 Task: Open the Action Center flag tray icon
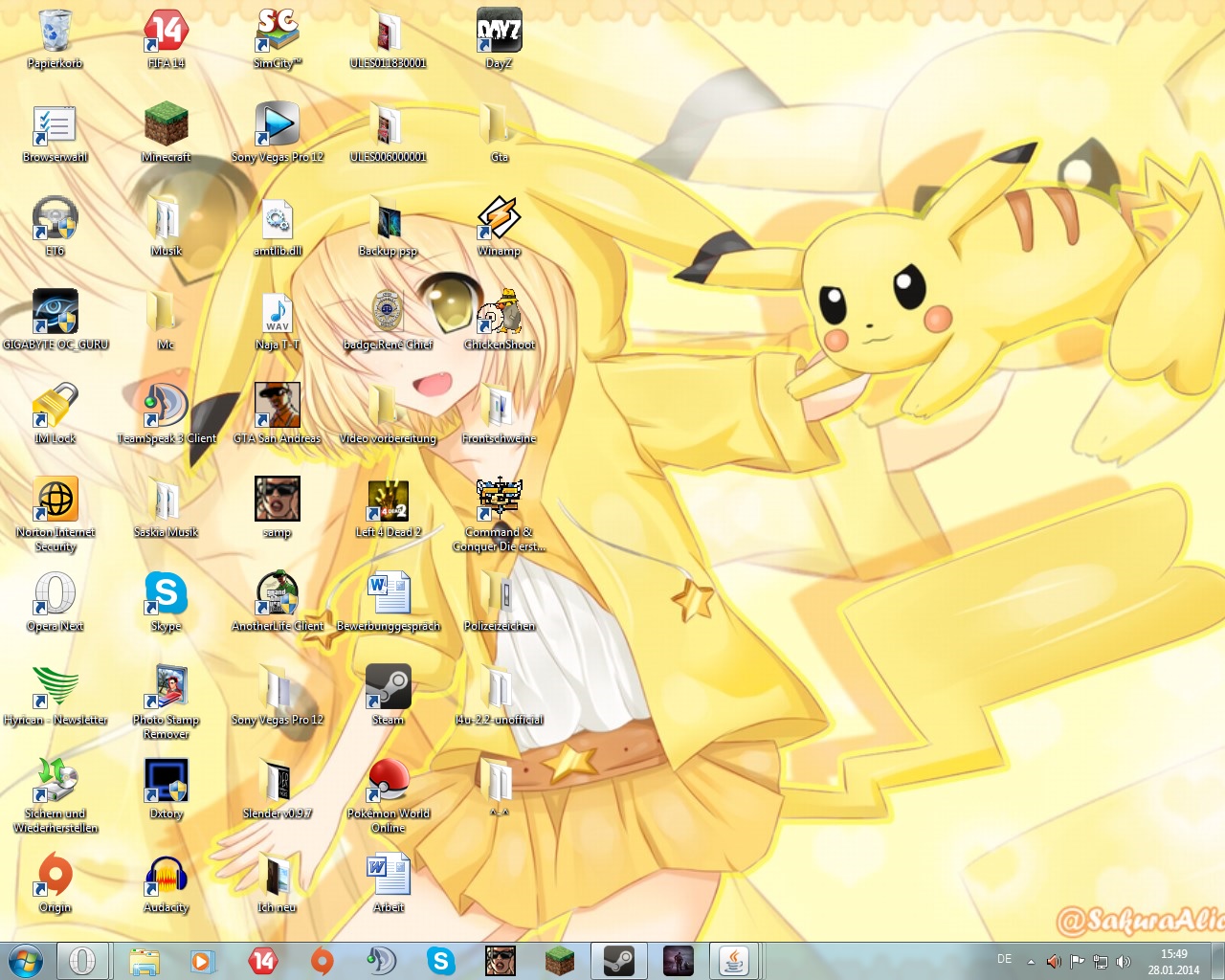[x=1077, y=961]
